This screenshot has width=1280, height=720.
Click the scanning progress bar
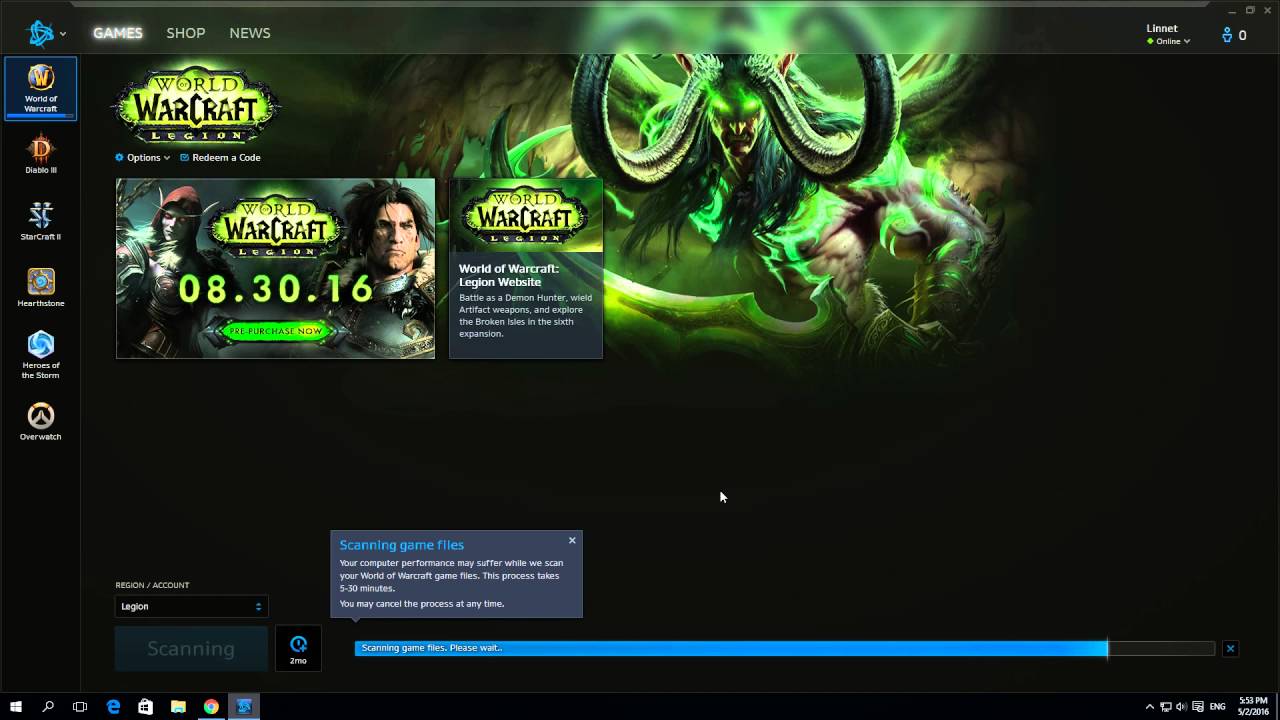785,648
